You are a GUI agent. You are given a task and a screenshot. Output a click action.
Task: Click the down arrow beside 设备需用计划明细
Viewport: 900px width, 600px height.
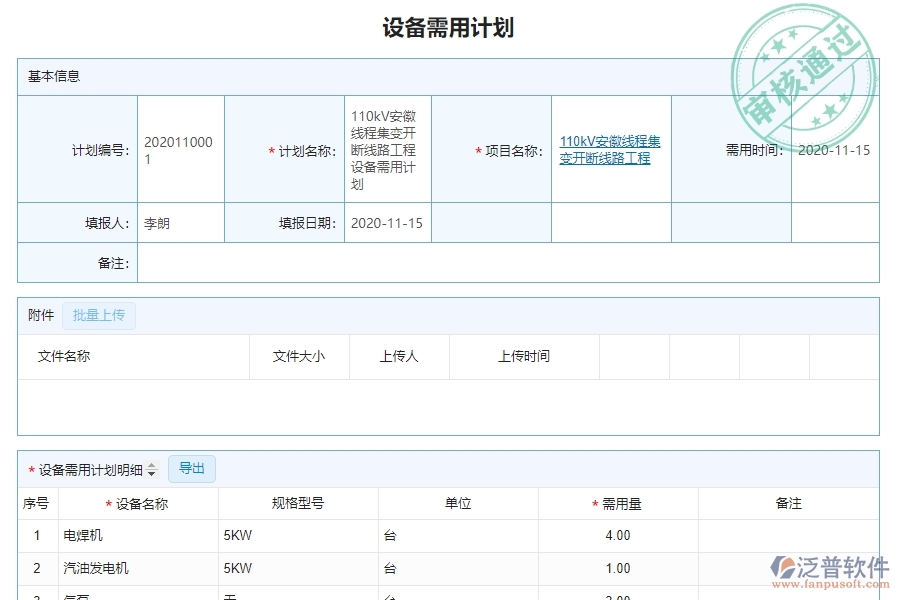(151, 472)
